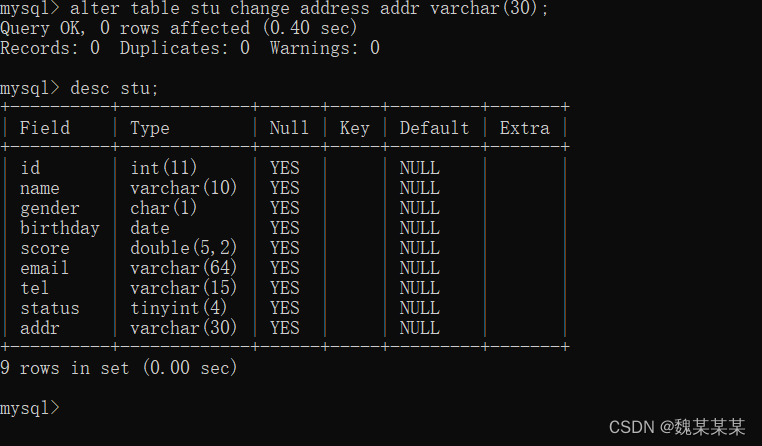762x446 pixels.
Task: Click the 'Field' column header
Action: coord(45,128)
